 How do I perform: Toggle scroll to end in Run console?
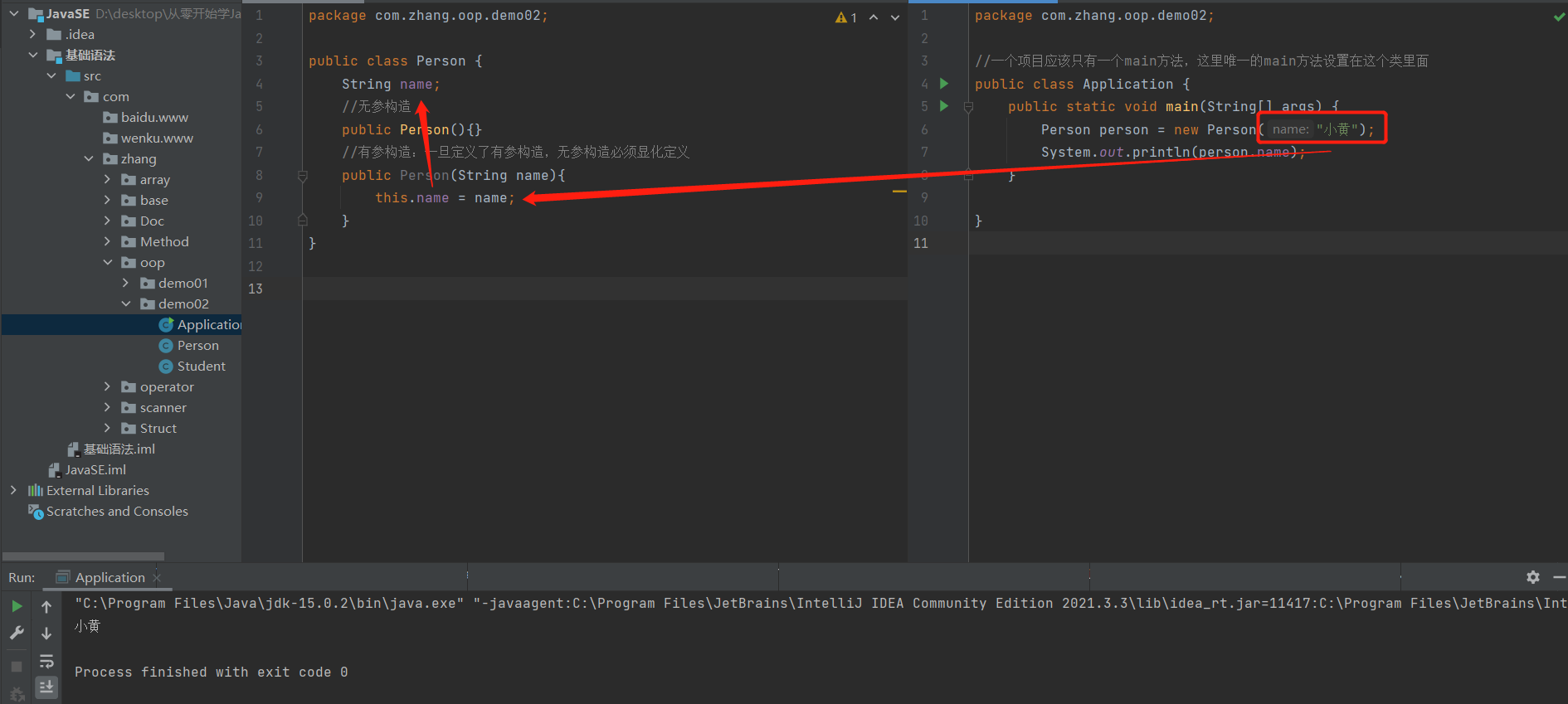click(46, 687)
